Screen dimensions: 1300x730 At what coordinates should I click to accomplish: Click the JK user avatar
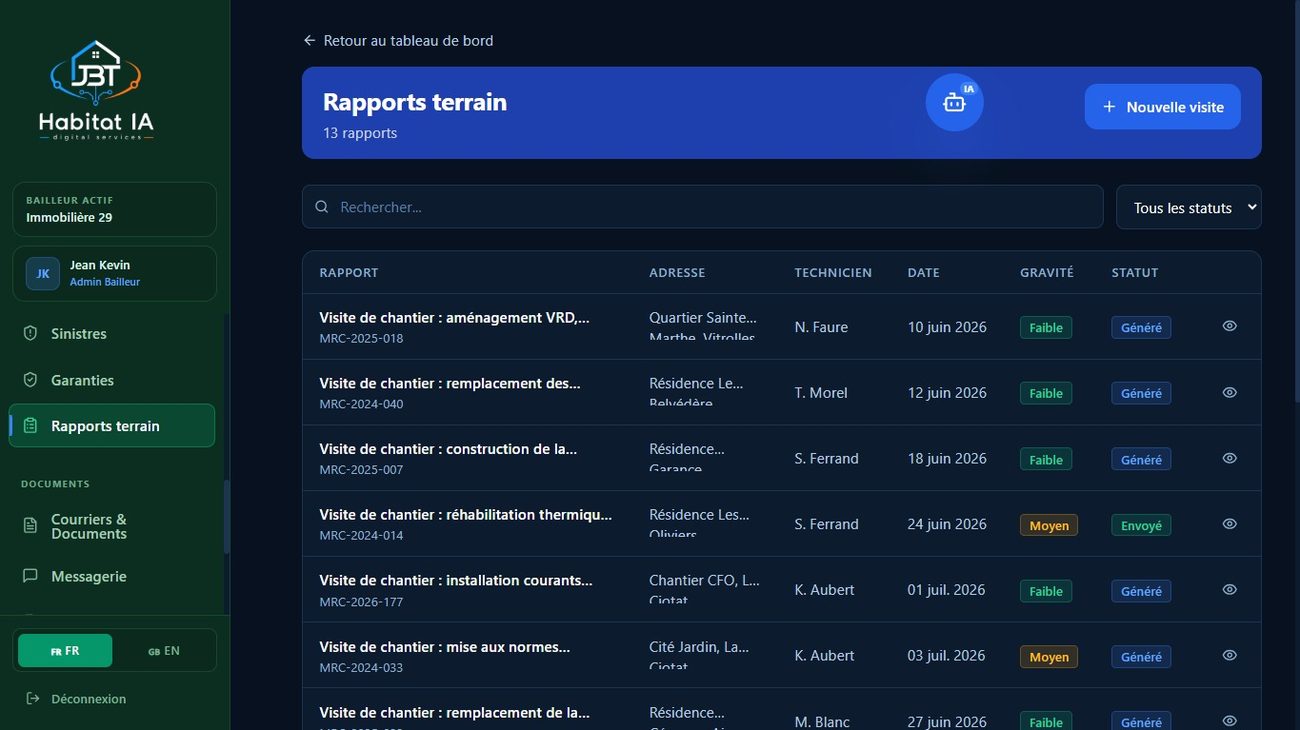coord(43,273)
